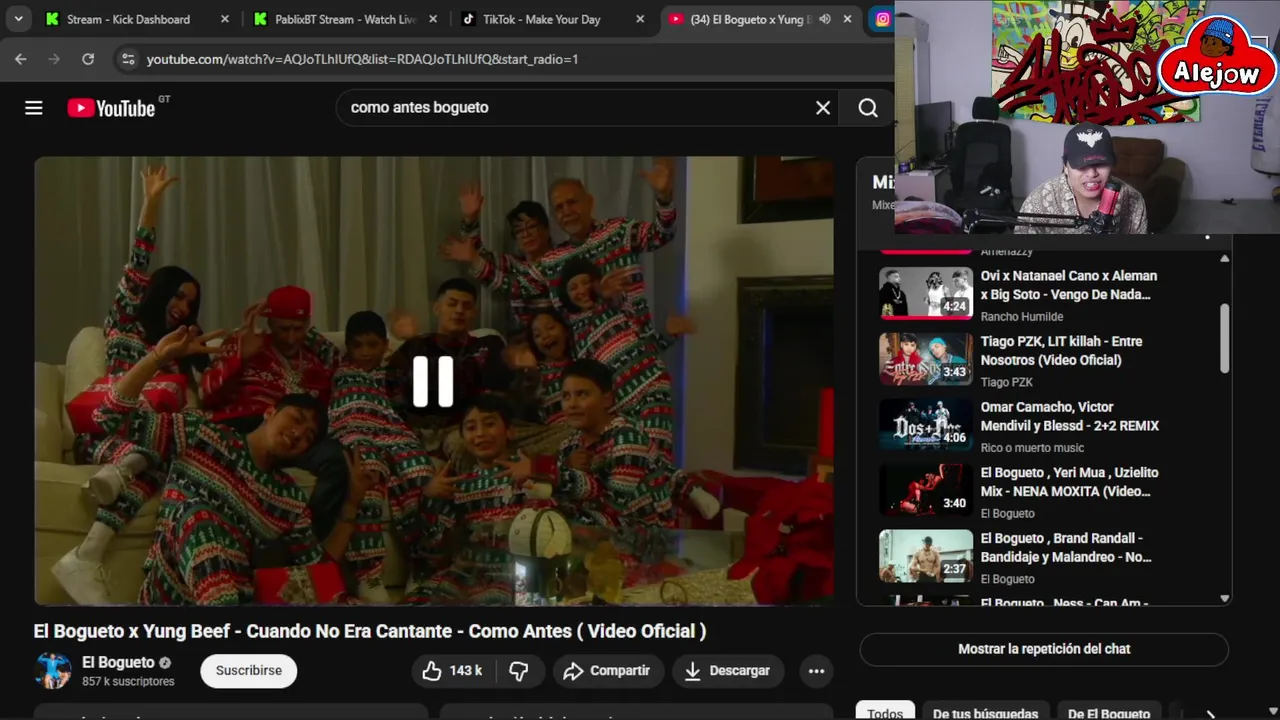Open Vengo De Nada playlist thumbnail
The width and height of the screenshot is (1280, 720).
tap(926, 292)
